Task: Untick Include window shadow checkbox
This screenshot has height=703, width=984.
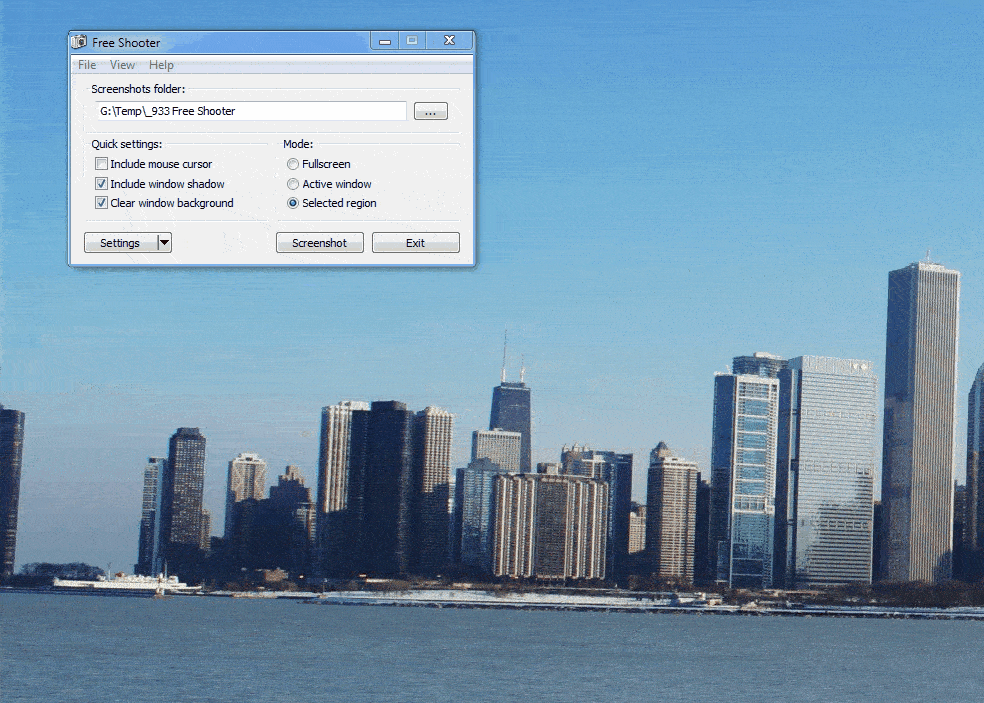Action: point(101,184)
